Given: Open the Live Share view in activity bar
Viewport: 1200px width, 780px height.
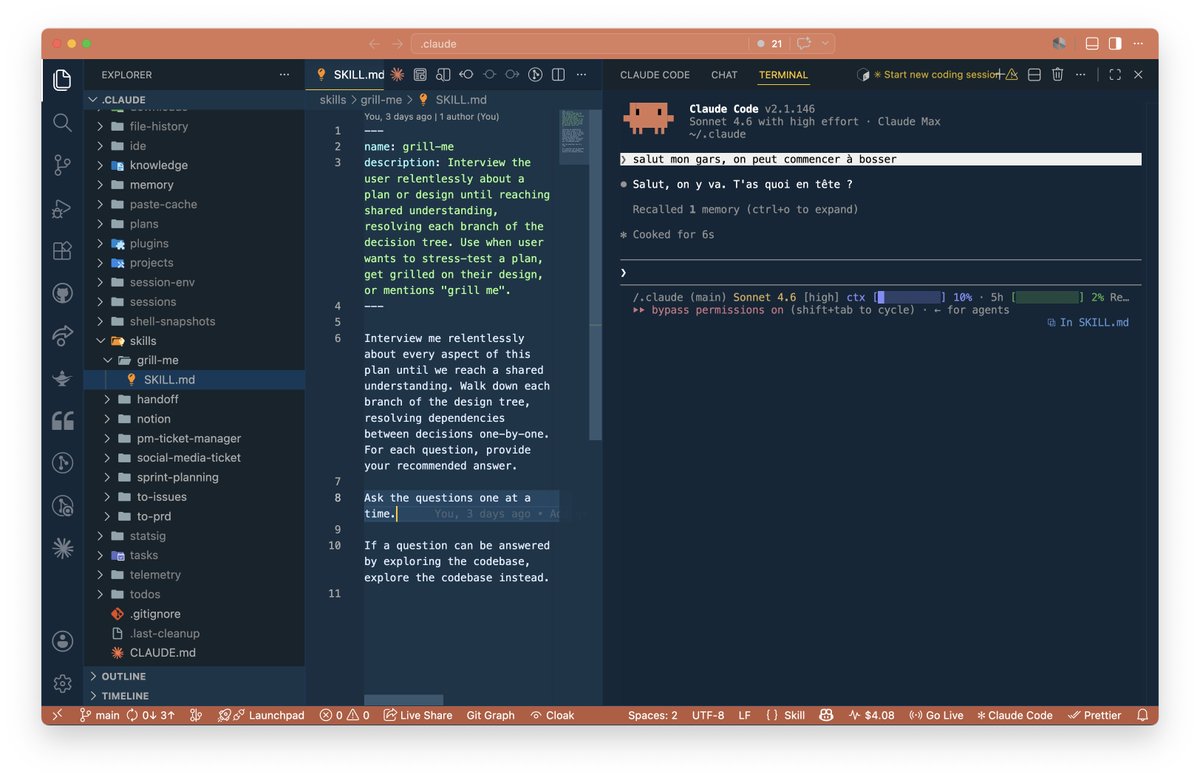Looking at the screenshot, I should click(62, 335).
